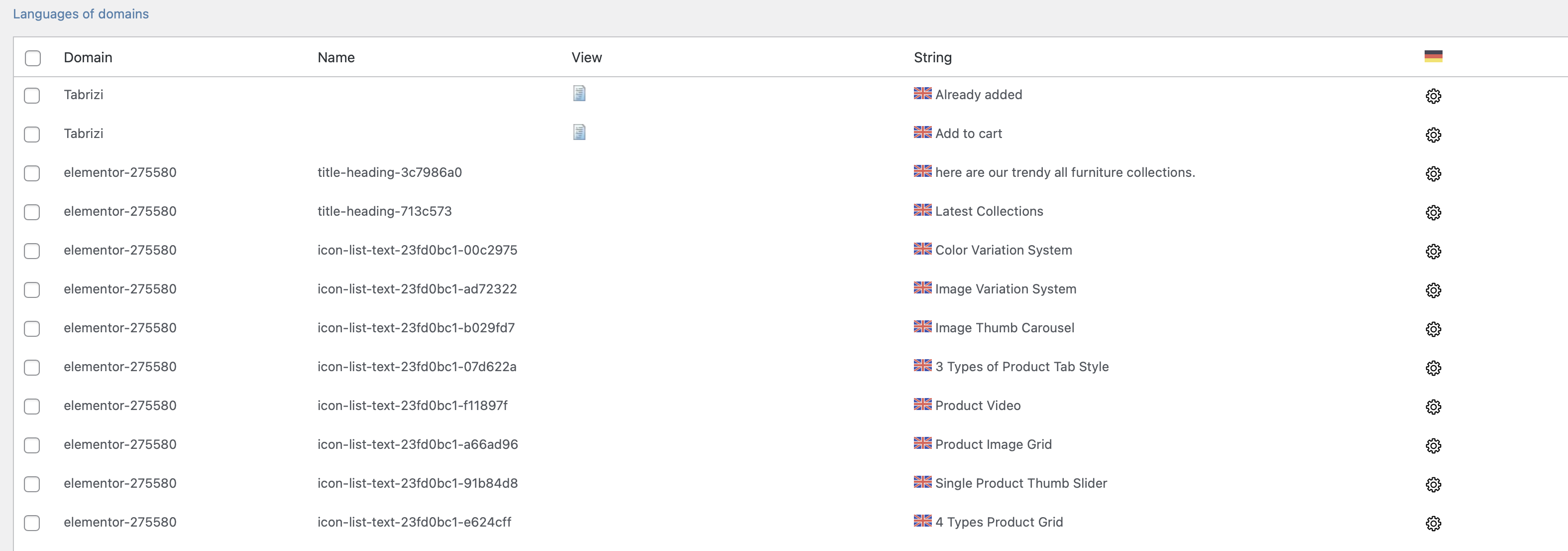Tick checkbox for icon-list-text-23fd0bc1-a66ad96 row
This screenshot has width=1568, height=551.
32,445
